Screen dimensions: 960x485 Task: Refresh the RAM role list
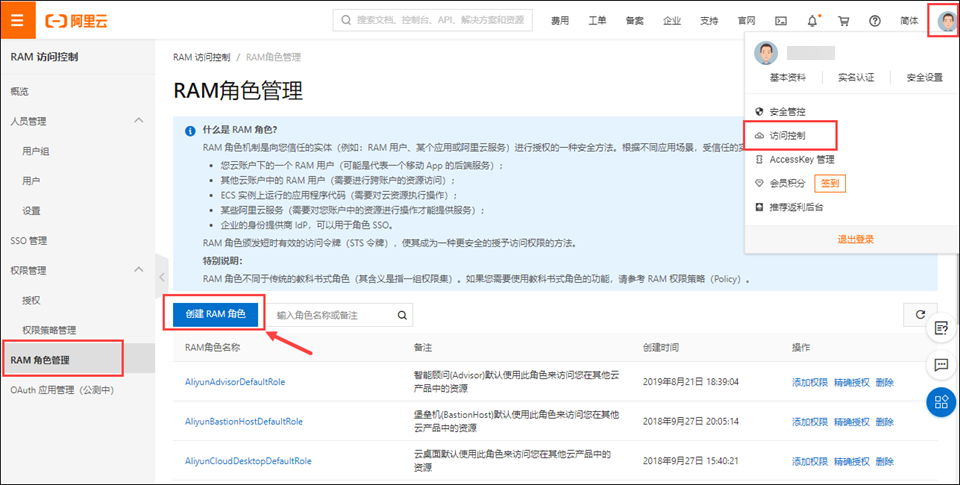click(x=919, y=315)
